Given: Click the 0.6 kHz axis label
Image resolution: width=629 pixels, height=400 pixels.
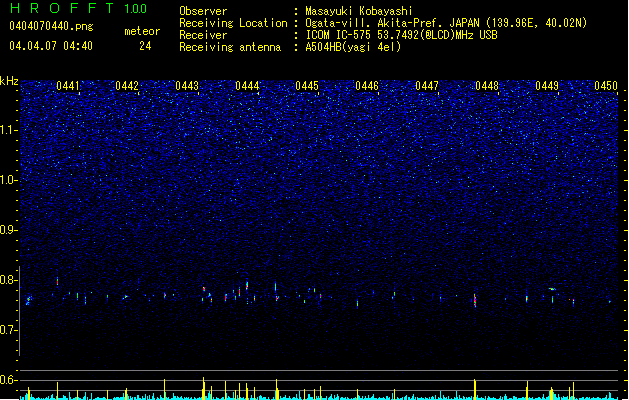Looking at the screenshot, I should pyautogui.click(x=8, y=380).
